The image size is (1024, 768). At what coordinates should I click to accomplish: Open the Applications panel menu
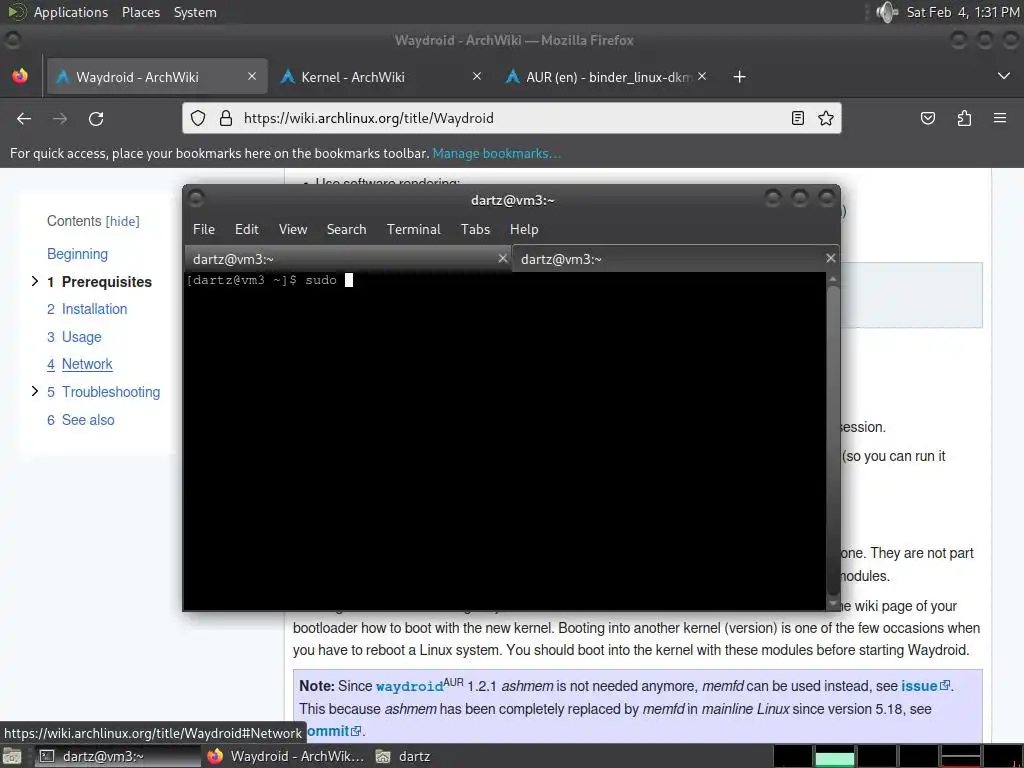71,12
